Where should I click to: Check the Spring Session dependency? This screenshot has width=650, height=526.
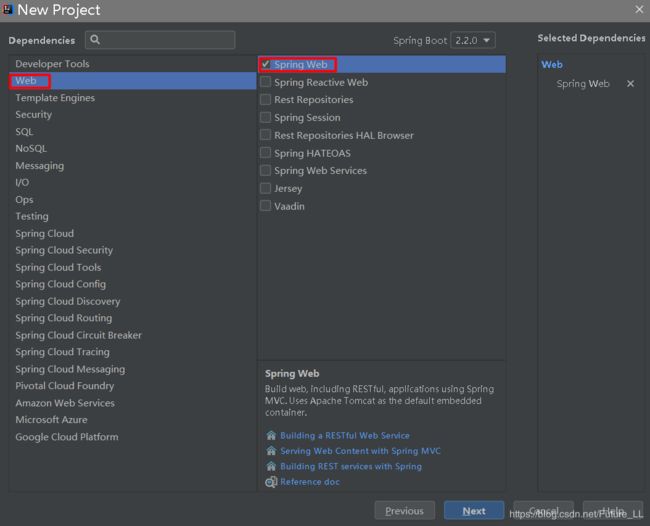(x=265, y=117)
